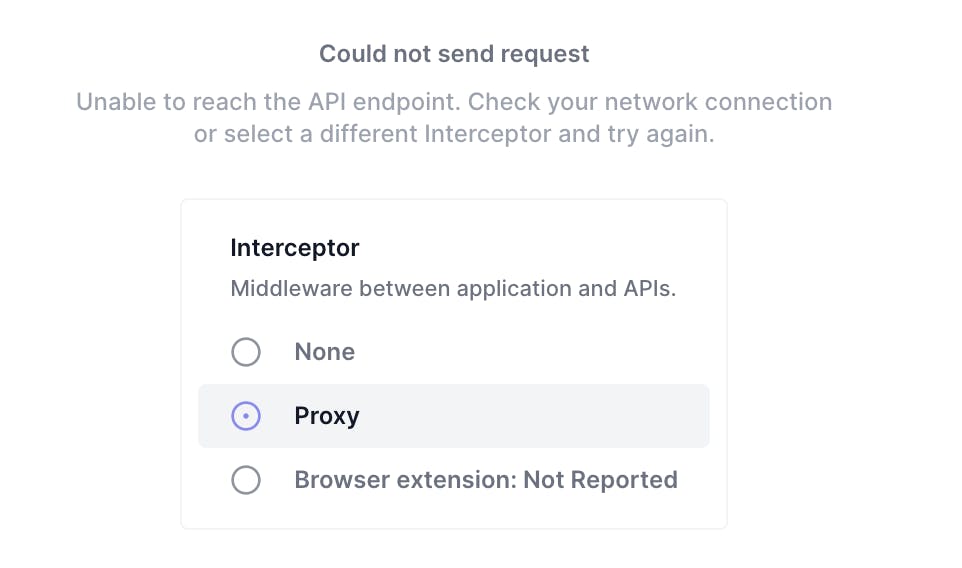This screenshot has height=568, width=962.
Task: Click the "Browser extension: Not Reported" label
Action: click(x=486, y=480)
